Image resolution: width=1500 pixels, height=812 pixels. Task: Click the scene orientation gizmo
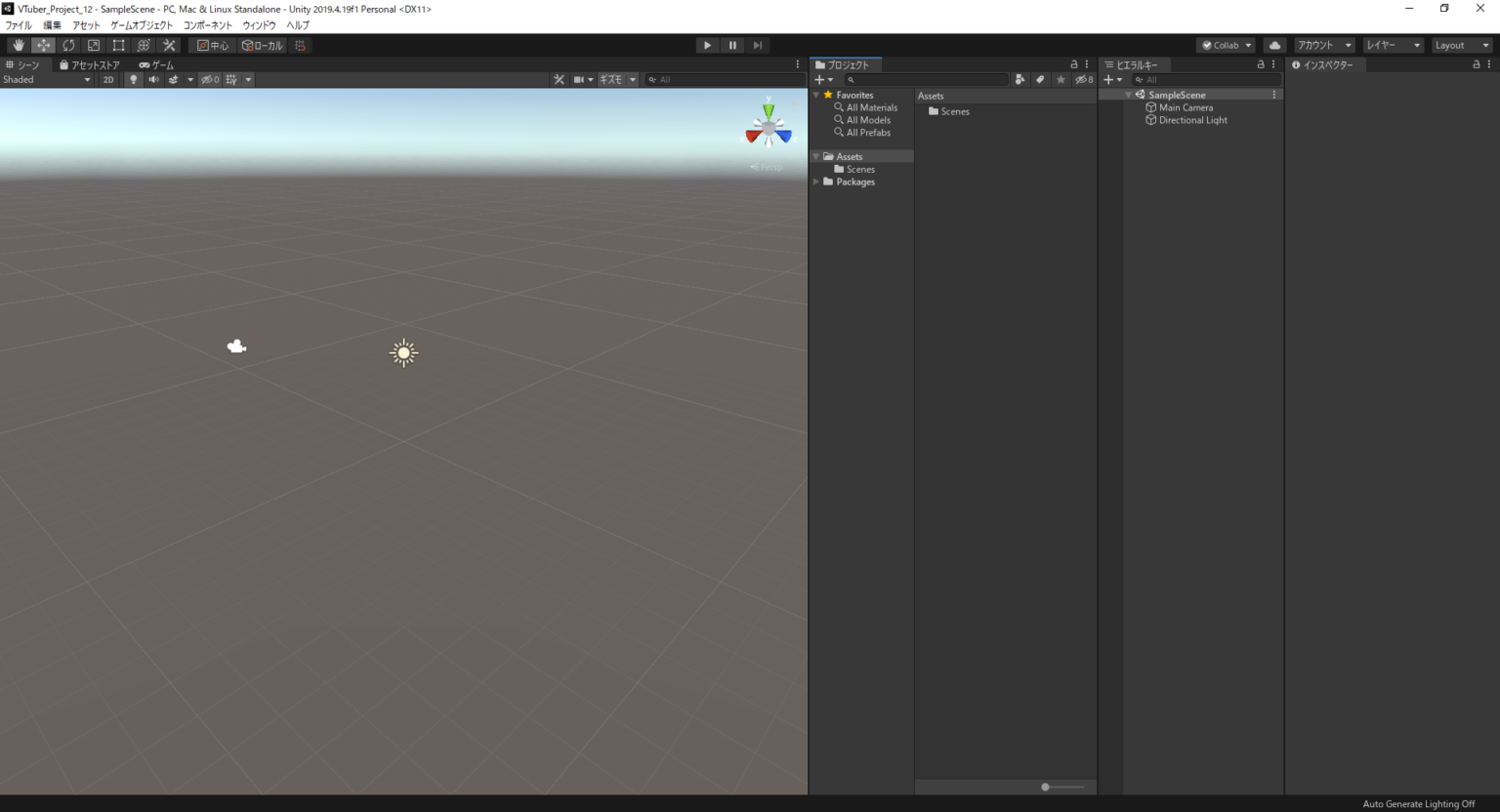tap(769, 129)
